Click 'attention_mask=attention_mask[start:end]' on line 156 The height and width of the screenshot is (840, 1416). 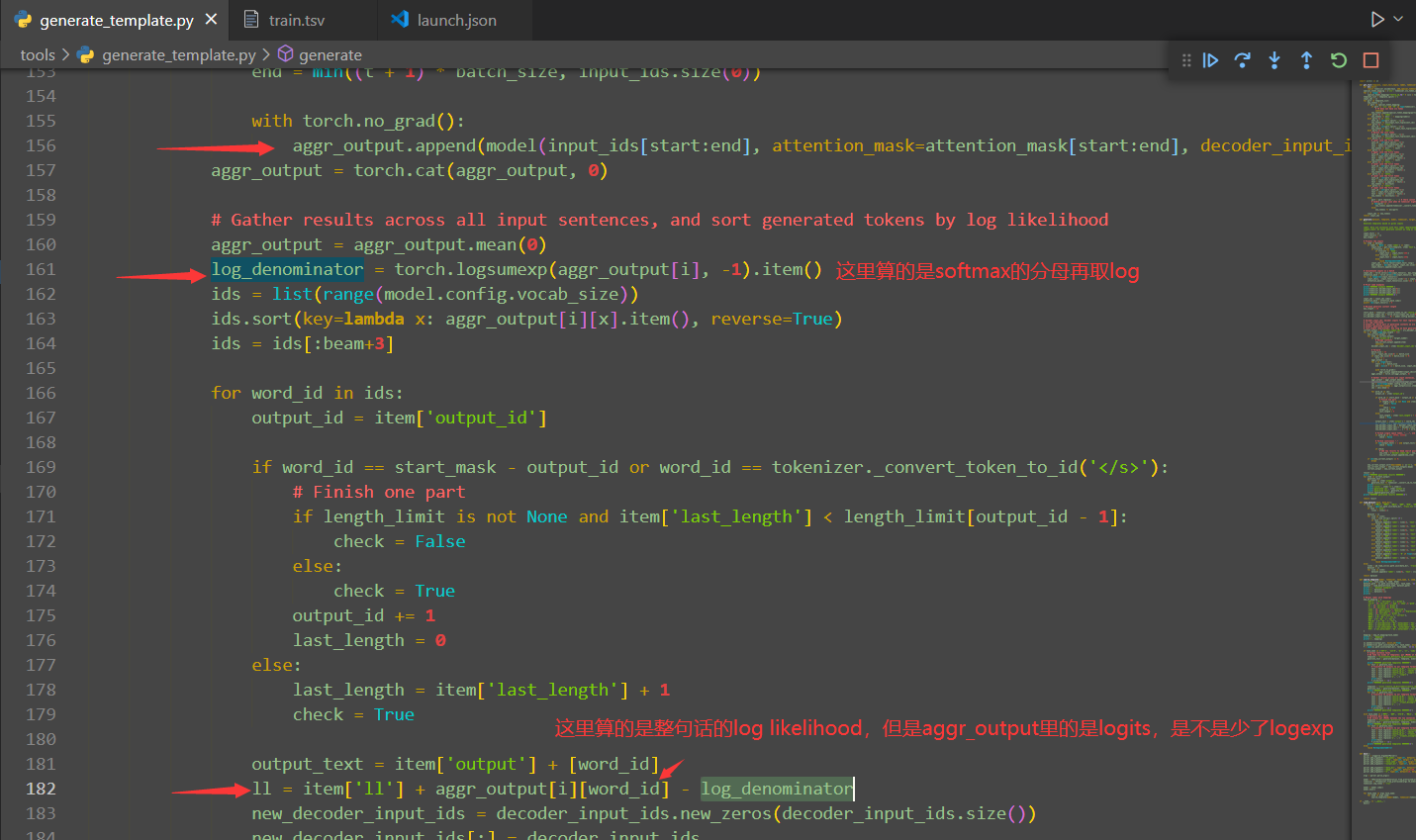pos(976,145)
